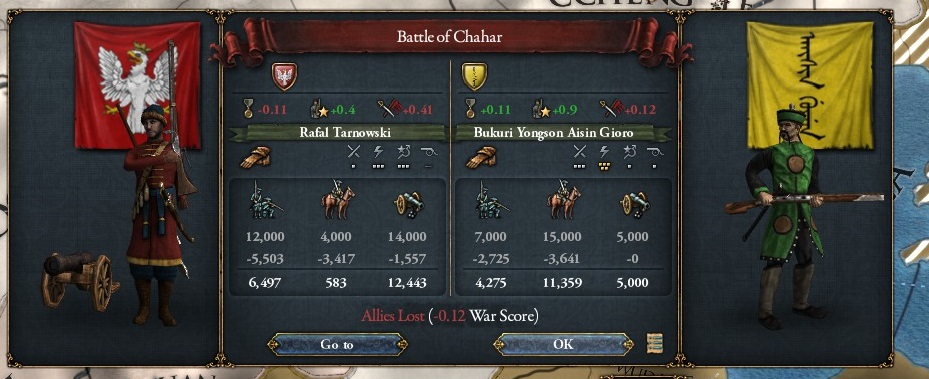
Task: Select Rafal Tarnowski's leader glove icon
Action: coord(256,157)
